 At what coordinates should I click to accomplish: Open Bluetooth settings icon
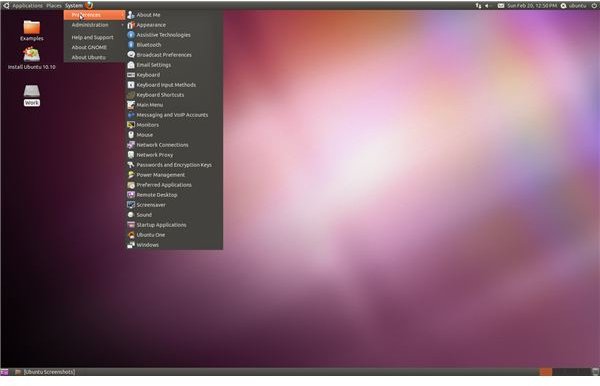tap(131, 45)
